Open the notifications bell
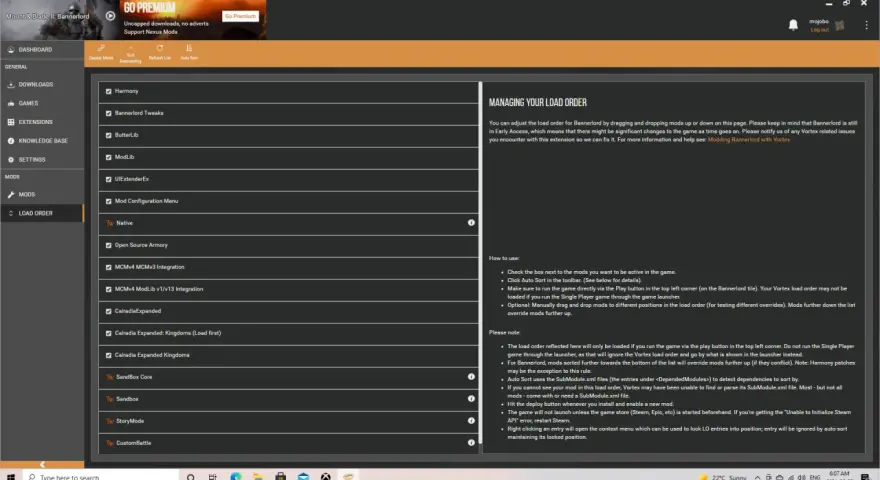Viewport: 880px width, 480px height. click(x=793, y=25)
